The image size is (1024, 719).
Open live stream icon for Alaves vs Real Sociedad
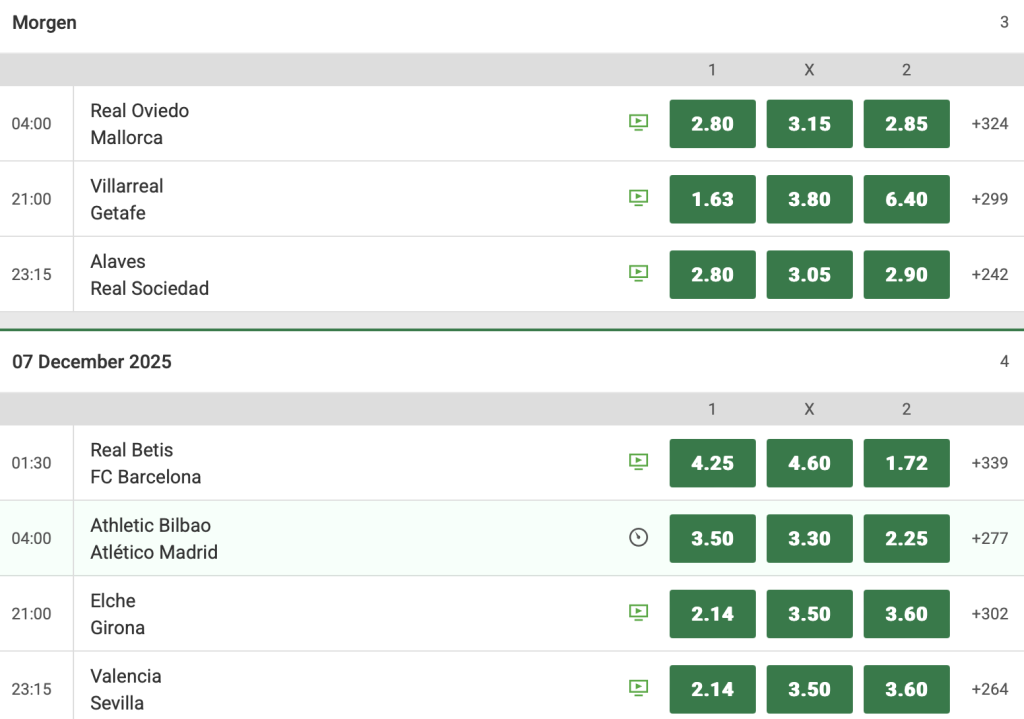click(638, 273)
